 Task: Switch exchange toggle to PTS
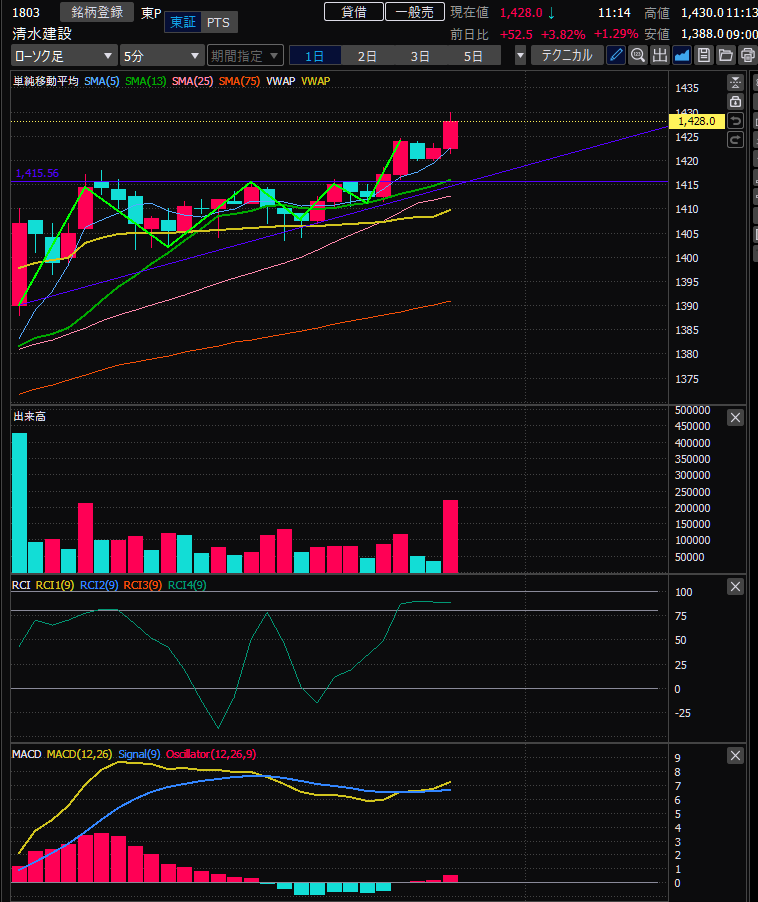tap(216, 22)
